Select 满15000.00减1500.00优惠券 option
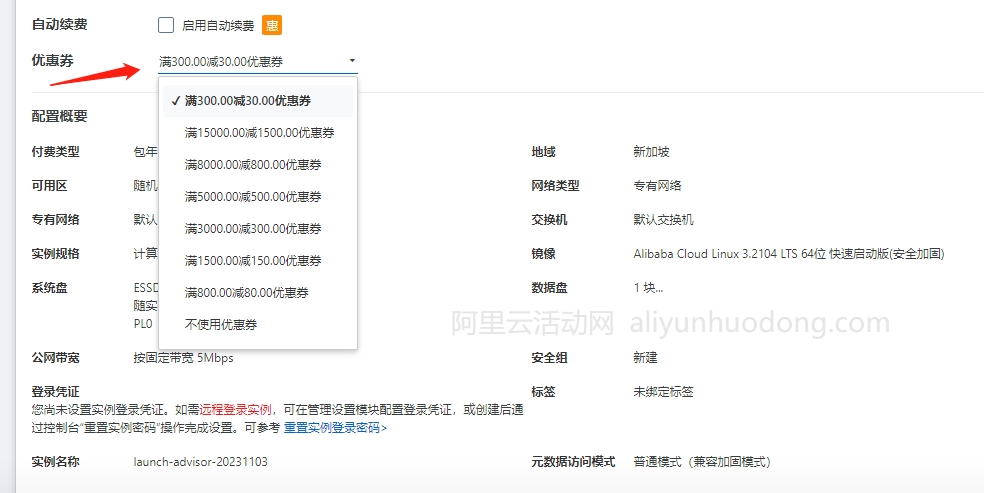This screenshot has height=493, width=984. [258, 133]
